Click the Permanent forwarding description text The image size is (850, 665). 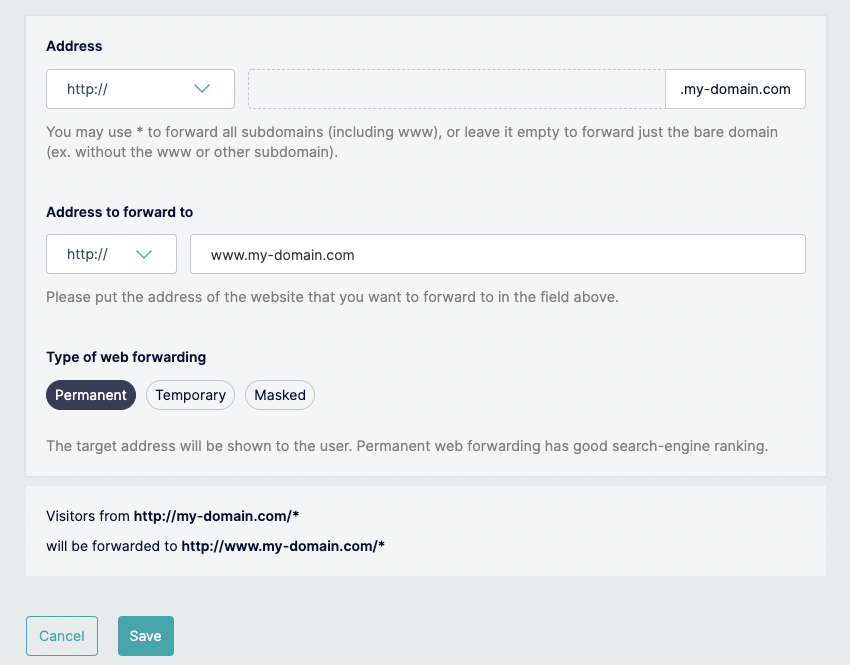[x=407, y=446]
